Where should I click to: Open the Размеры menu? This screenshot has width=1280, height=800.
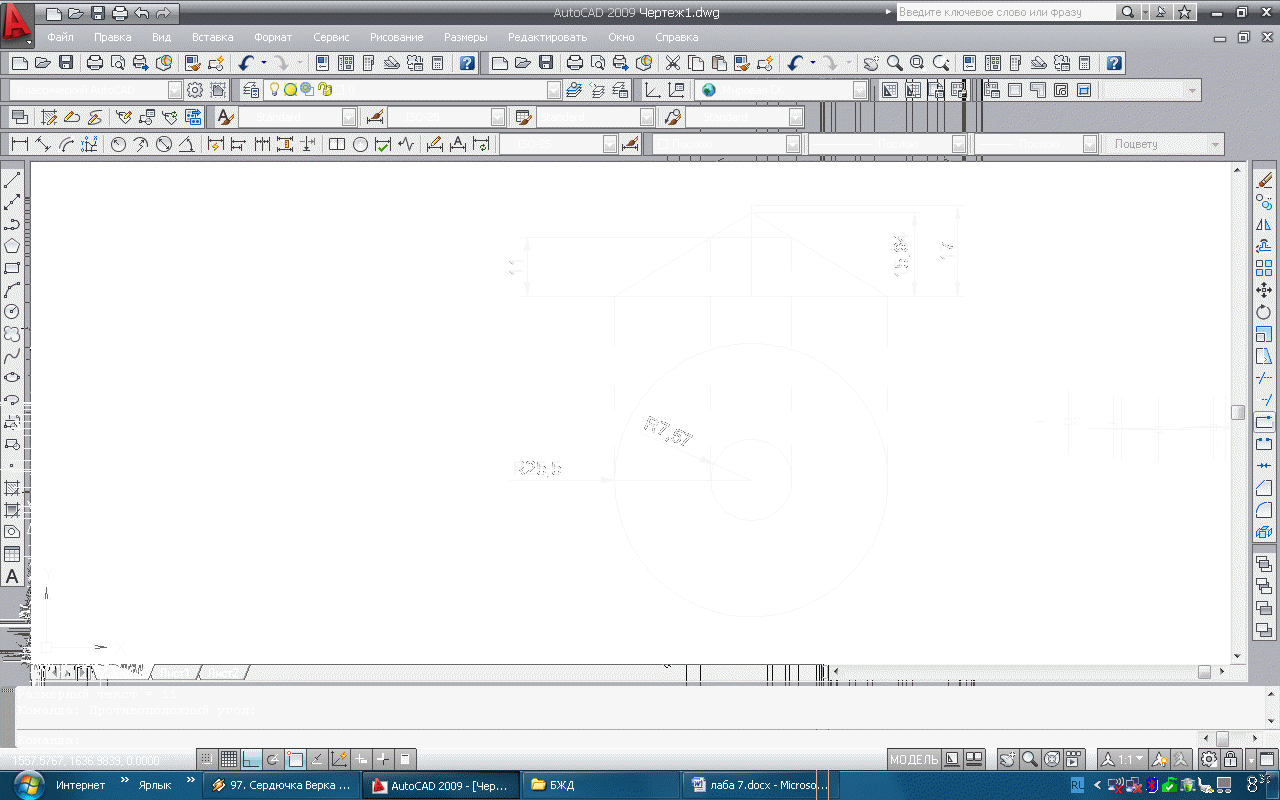(x=466, y=37)
